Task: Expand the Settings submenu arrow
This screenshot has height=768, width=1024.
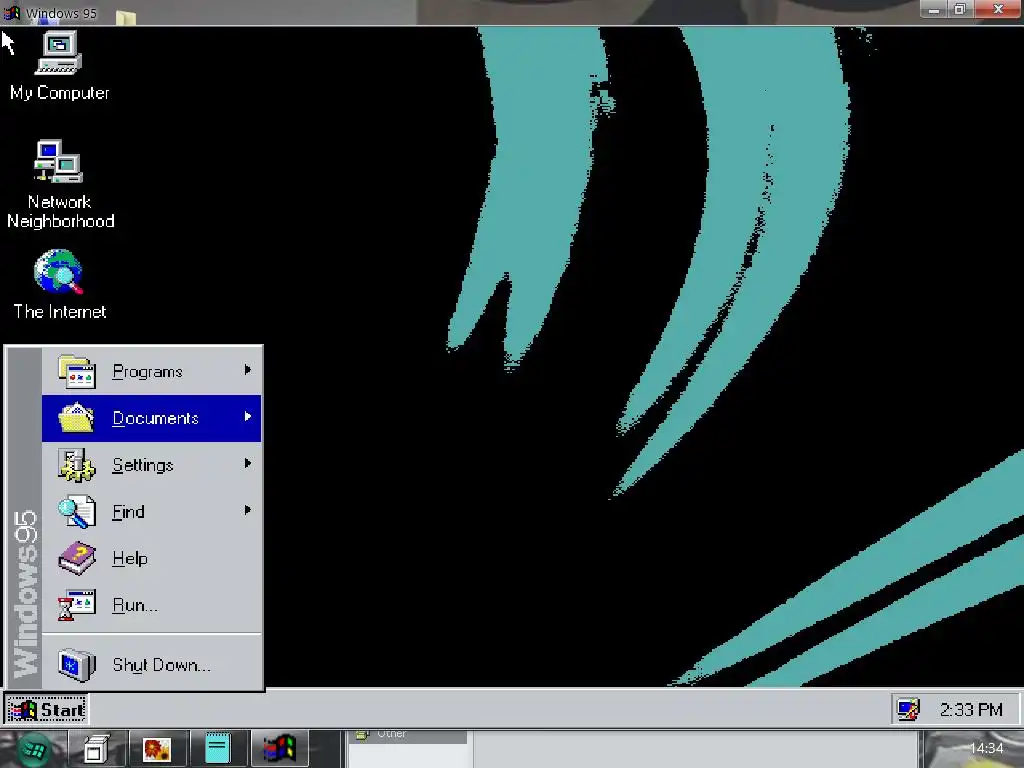Action: coord(248,464)
